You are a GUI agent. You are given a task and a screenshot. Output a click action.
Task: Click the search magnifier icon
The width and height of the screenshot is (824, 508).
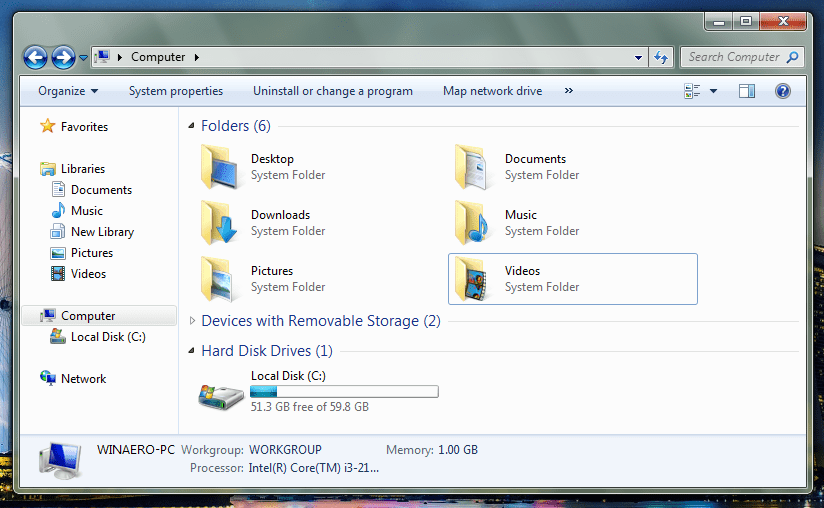[792, 57]
